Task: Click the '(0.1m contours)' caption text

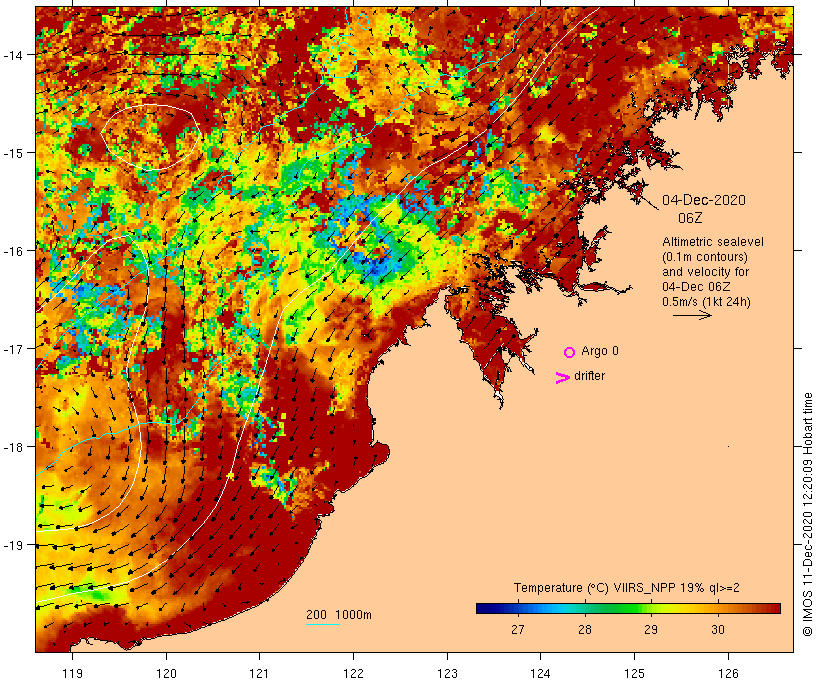Action: 705,257
